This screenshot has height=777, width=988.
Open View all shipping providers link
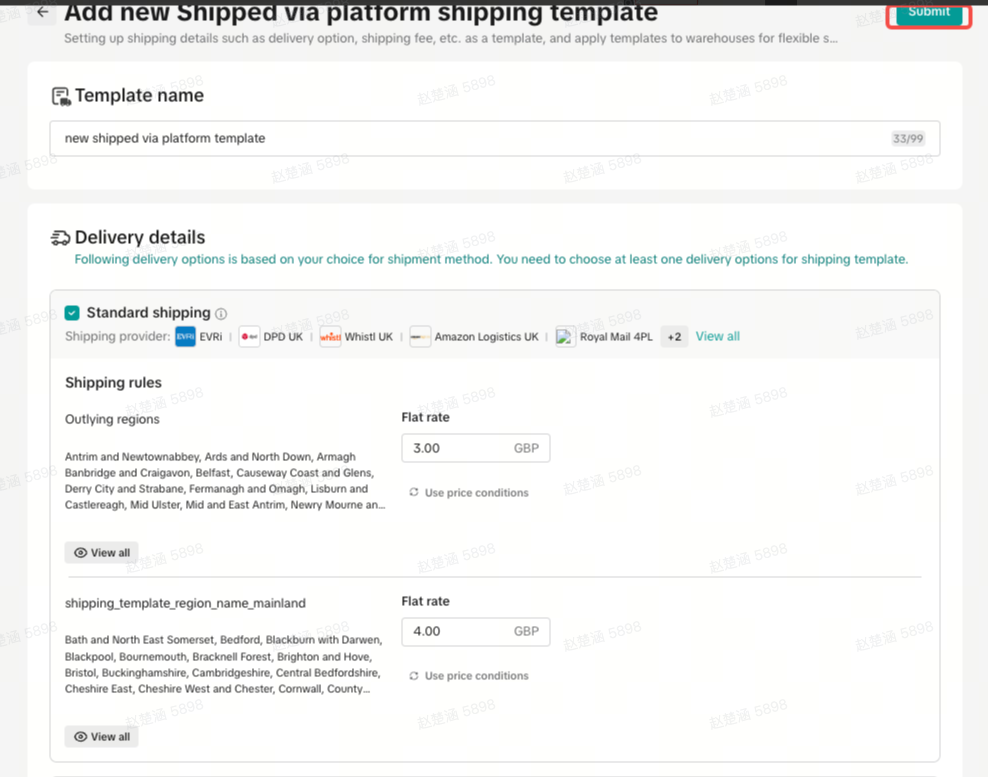717,337
